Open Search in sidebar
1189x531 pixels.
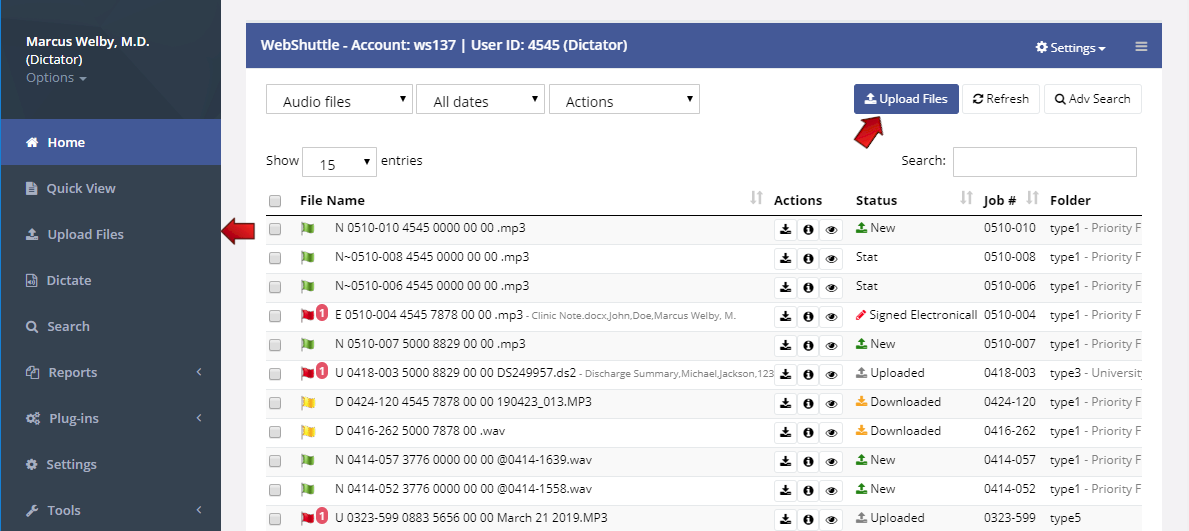(111, 326)
